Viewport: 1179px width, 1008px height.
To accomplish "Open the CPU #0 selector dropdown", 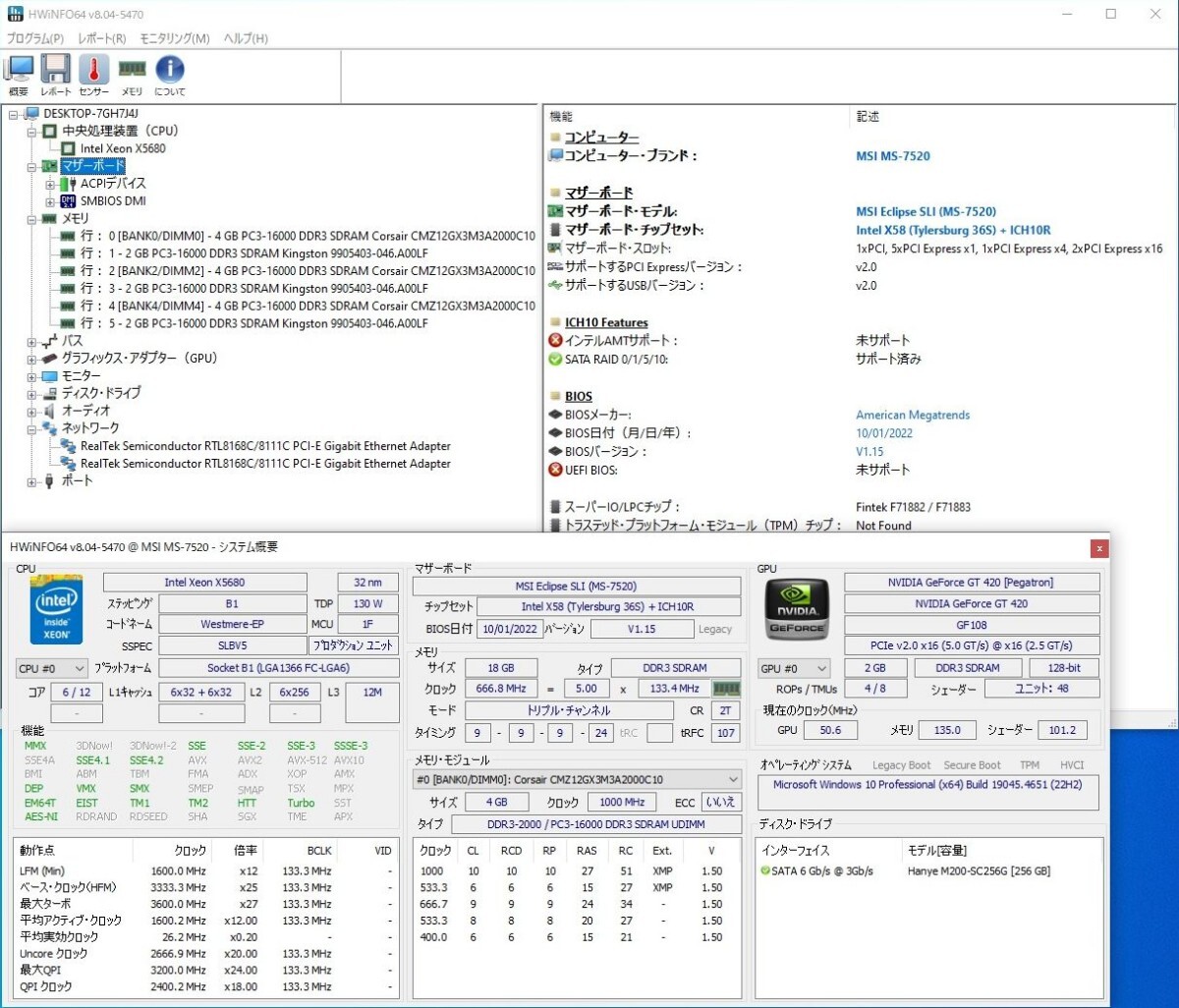I will [52, 668].
